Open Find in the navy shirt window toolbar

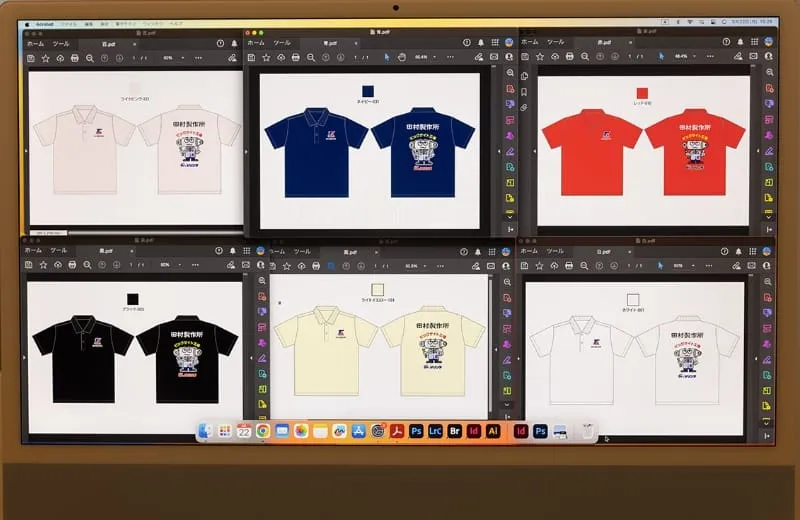[x=311, y=58]
